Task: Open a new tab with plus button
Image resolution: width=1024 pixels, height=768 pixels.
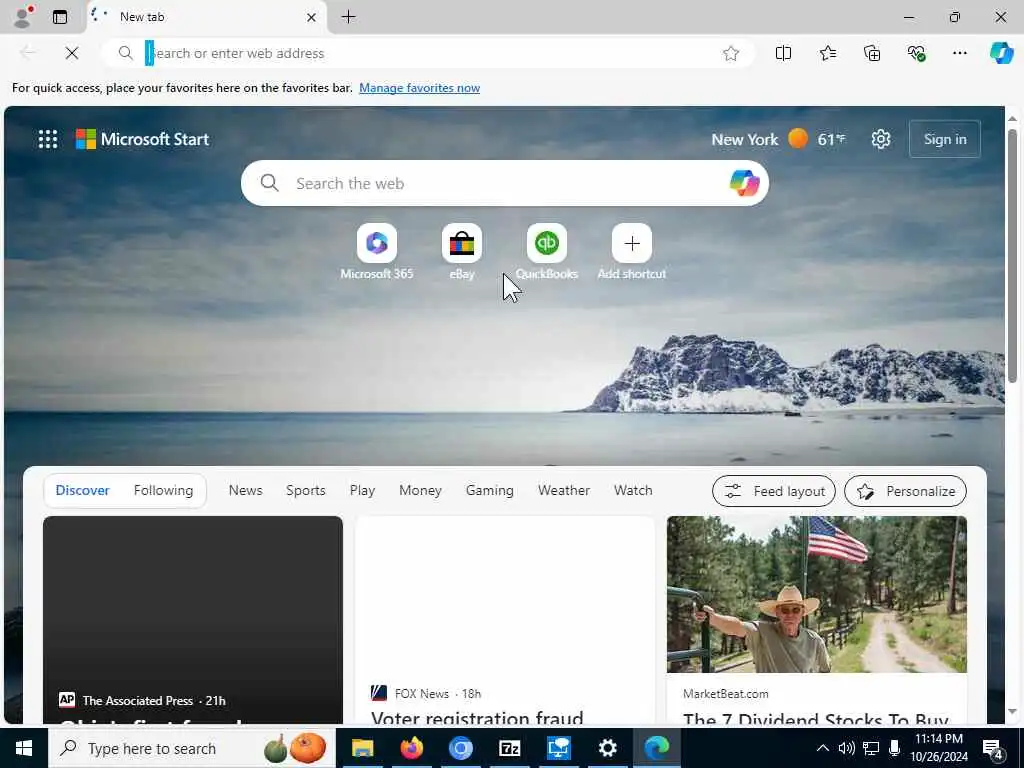Action: tap(349, 17)
